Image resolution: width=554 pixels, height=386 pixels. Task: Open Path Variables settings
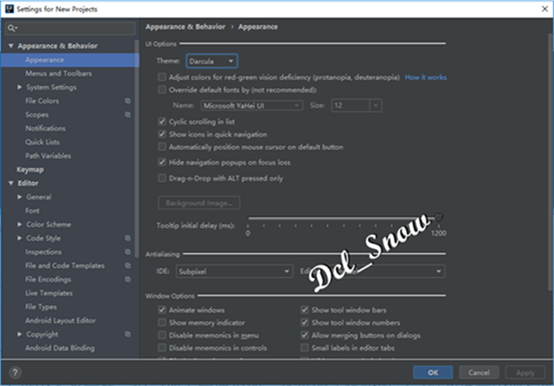click(48, 156)
